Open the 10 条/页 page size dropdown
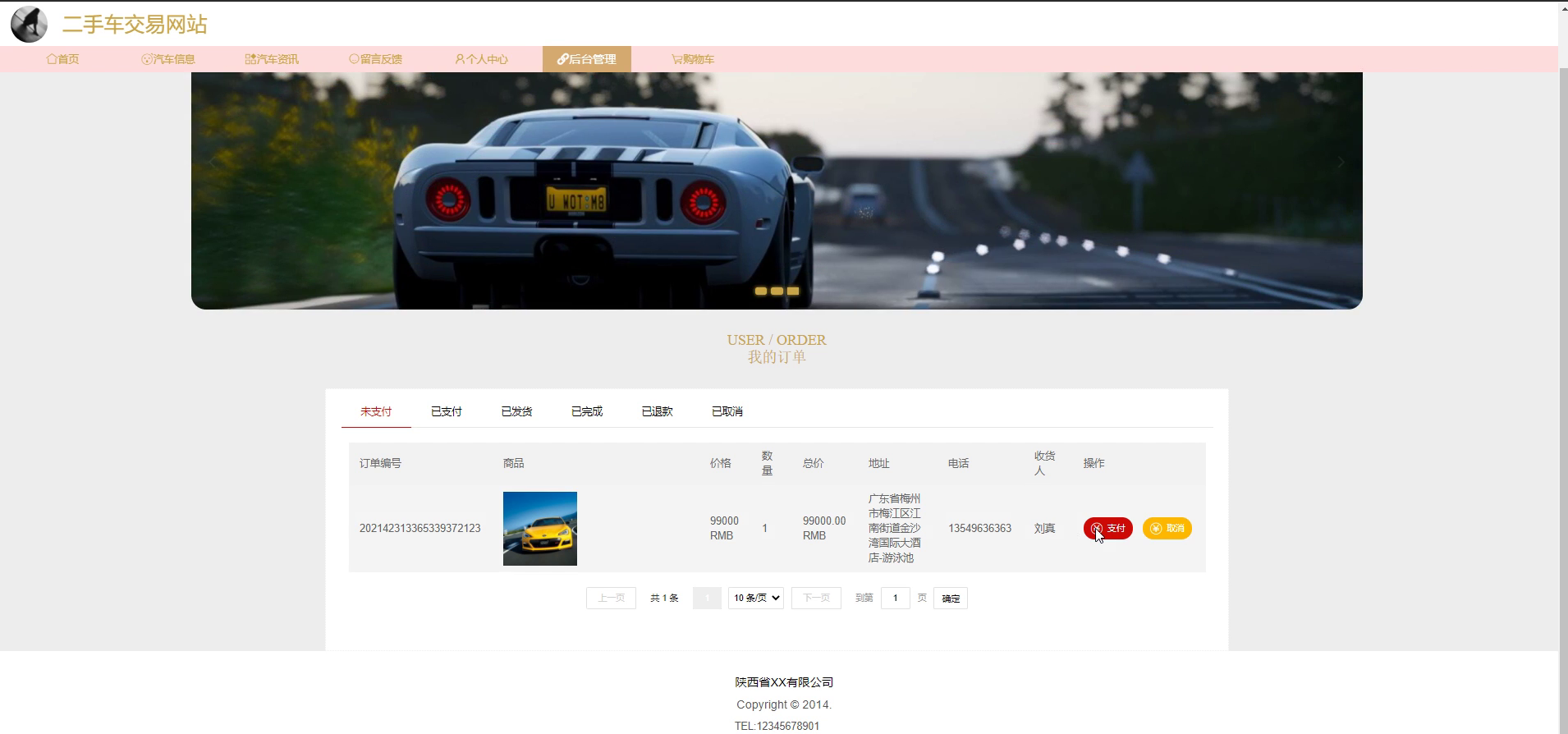The height and width of the screenshot is (734, 1568). pyautogui.click(x=756, y=598)
